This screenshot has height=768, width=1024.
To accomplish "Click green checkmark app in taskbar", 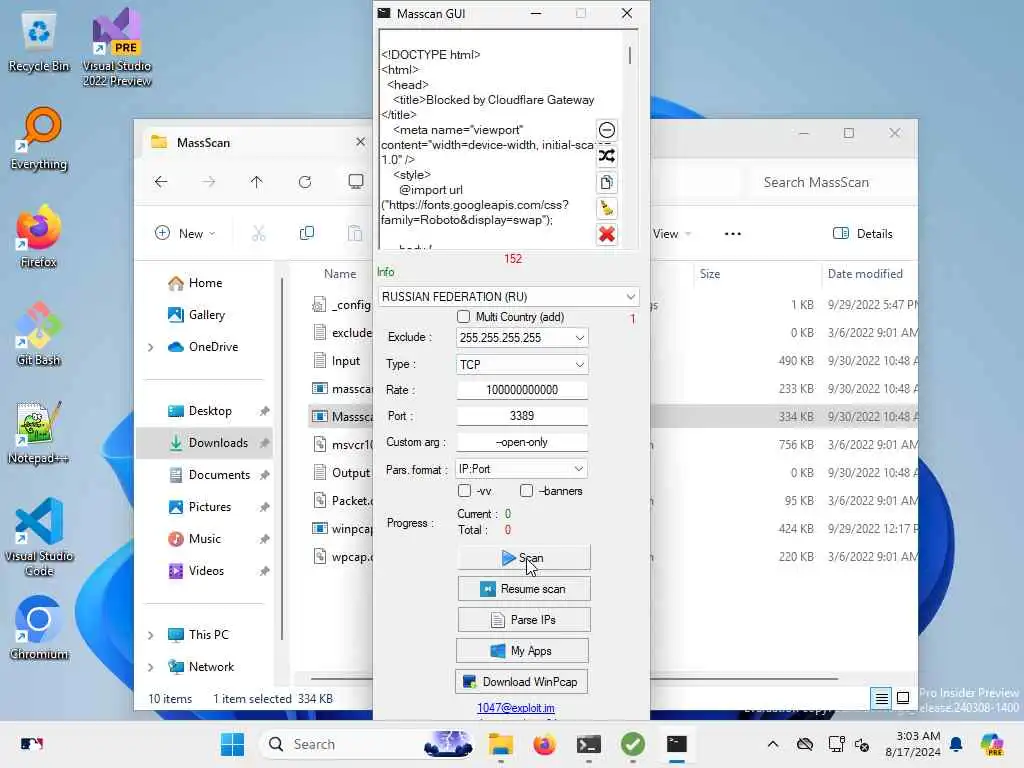I will click(x=633, y=744).
